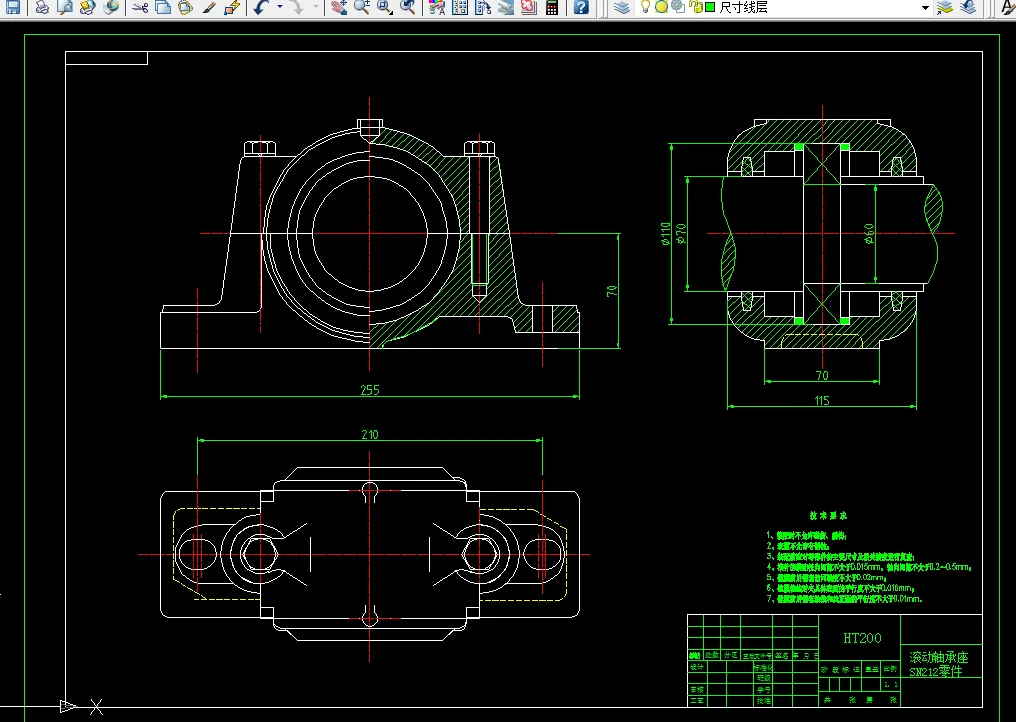Toggle the layer lock padlock icon

click(695, 7)
